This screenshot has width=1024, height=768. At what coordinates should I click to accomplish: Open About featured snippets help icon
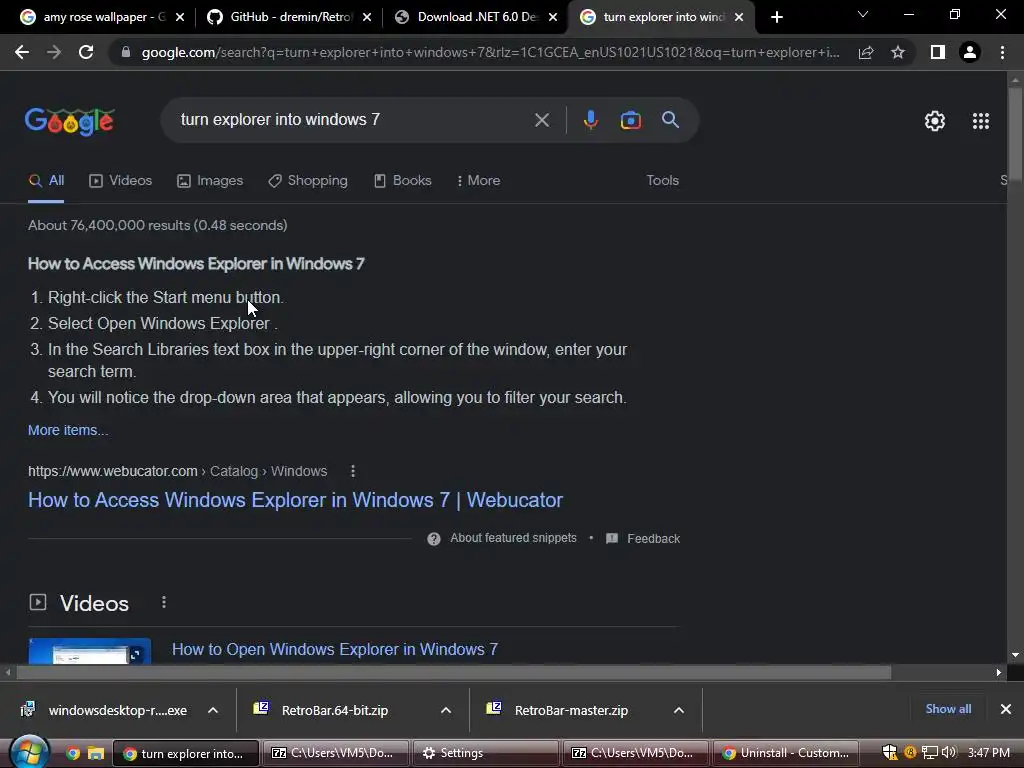click(x=434, y=539)
